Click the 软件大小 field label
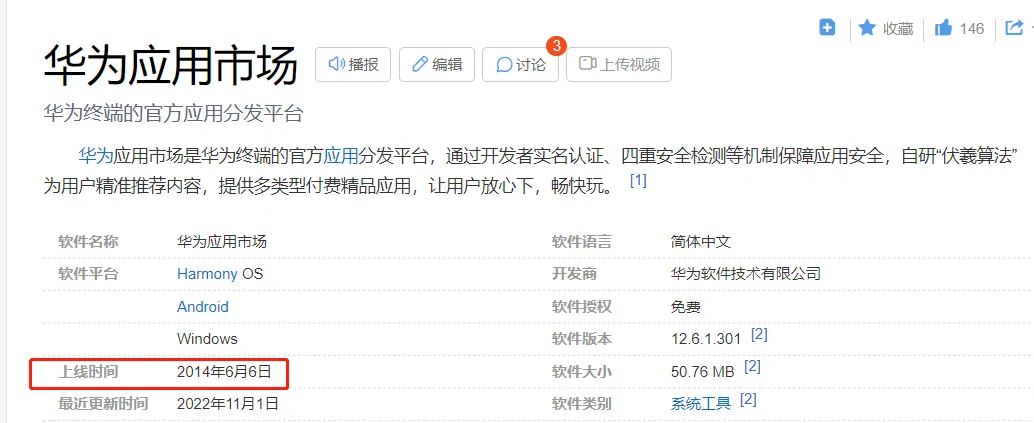 pyautogui.click(x=582, y=372)
